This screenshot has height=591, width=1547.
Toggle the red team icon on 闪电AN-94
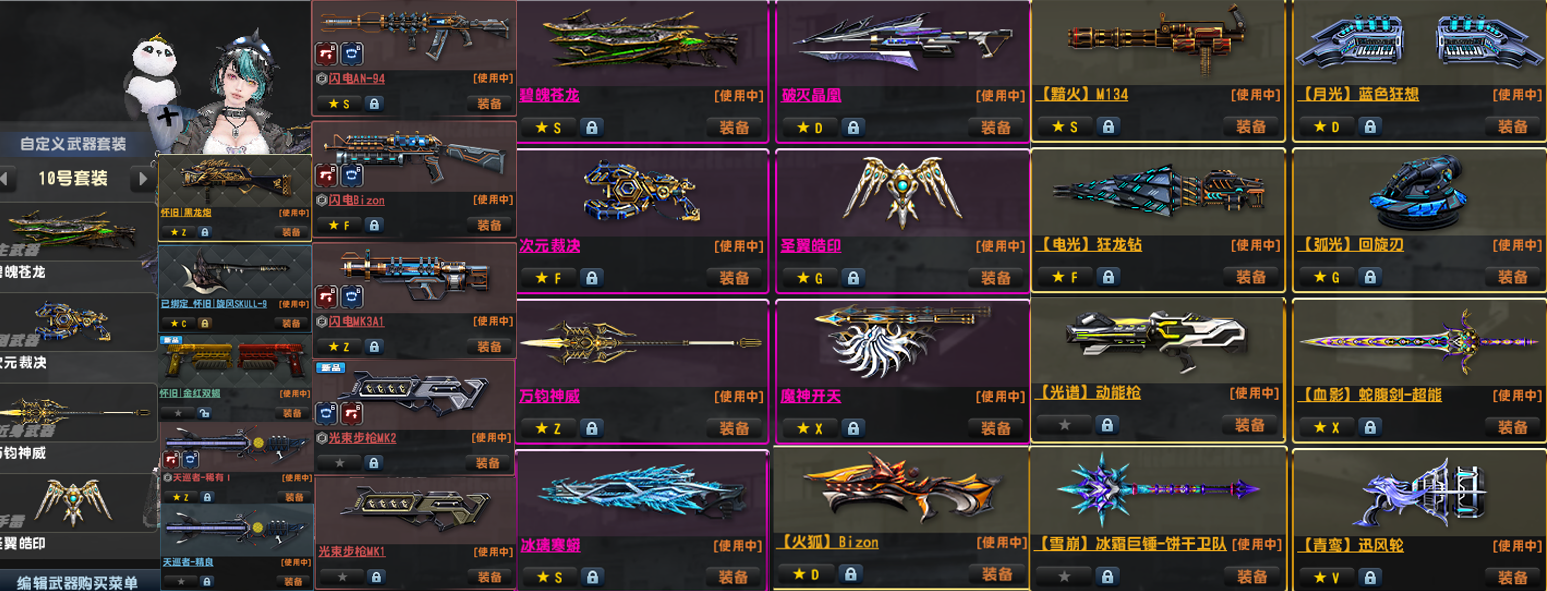[x=326, y=53]
